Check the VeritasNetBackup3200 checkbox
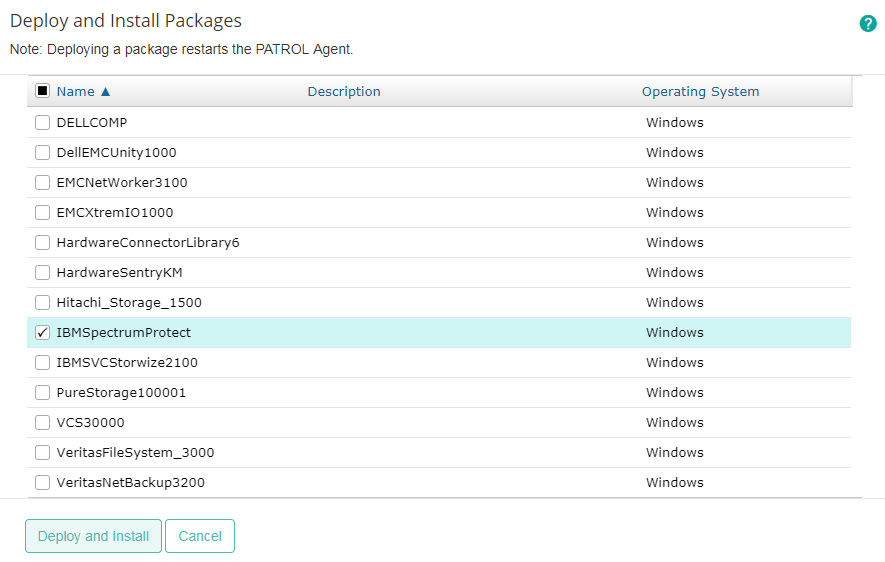The image size is (885, 562). (x=42, y=482)
